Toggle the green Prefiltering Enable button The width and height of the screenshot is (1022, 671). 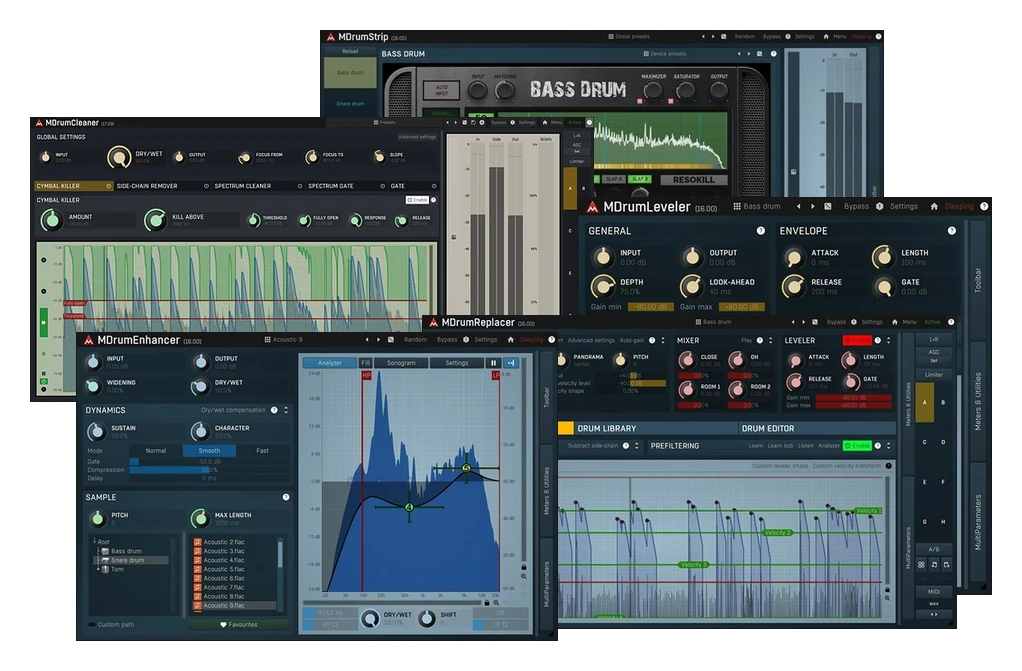[857, 446]
